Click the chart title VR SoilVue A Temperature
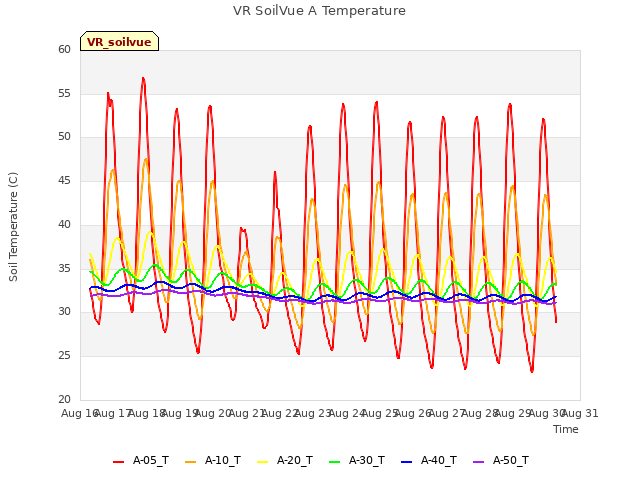 point(319,11)
